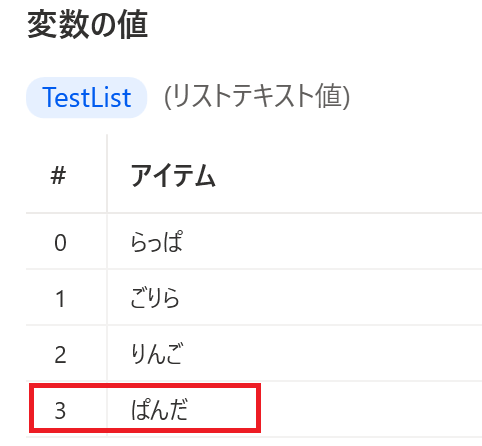Image resolution: width=482 pixels, height=446 pixels.
Task: Click the column divider beside the # header
Action: [x=107, y=173]
